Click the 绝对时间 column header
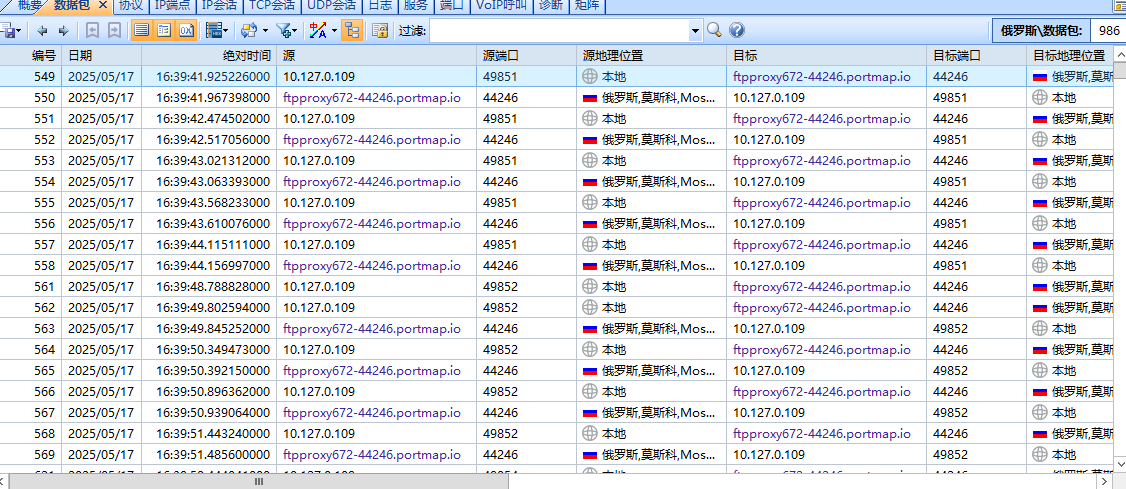 246,55
